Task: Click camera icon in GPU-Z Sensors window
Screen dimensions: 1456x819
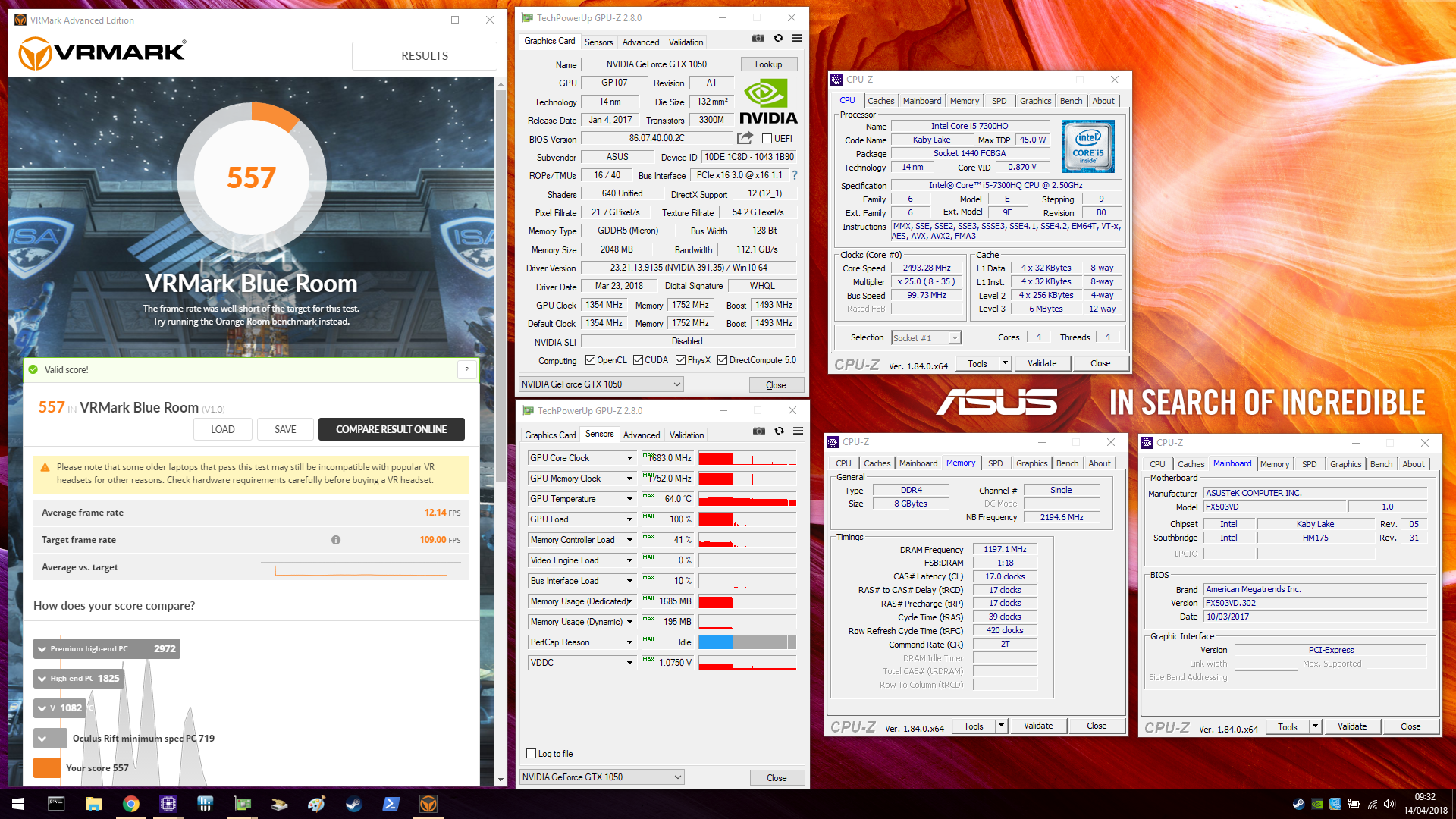Action: coord(759,431)
